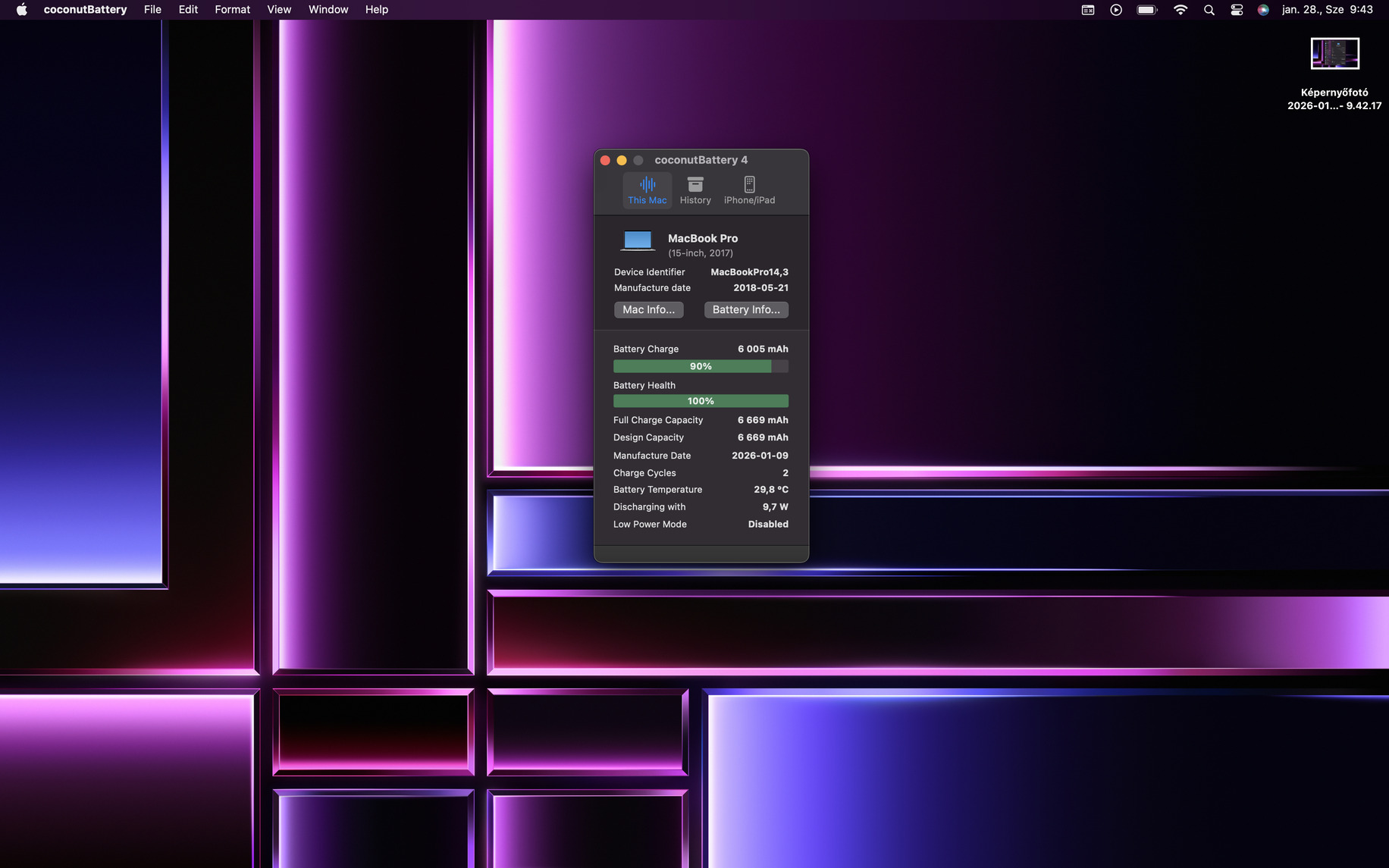Click the Battery Info... button

click(x=746, y=309)
